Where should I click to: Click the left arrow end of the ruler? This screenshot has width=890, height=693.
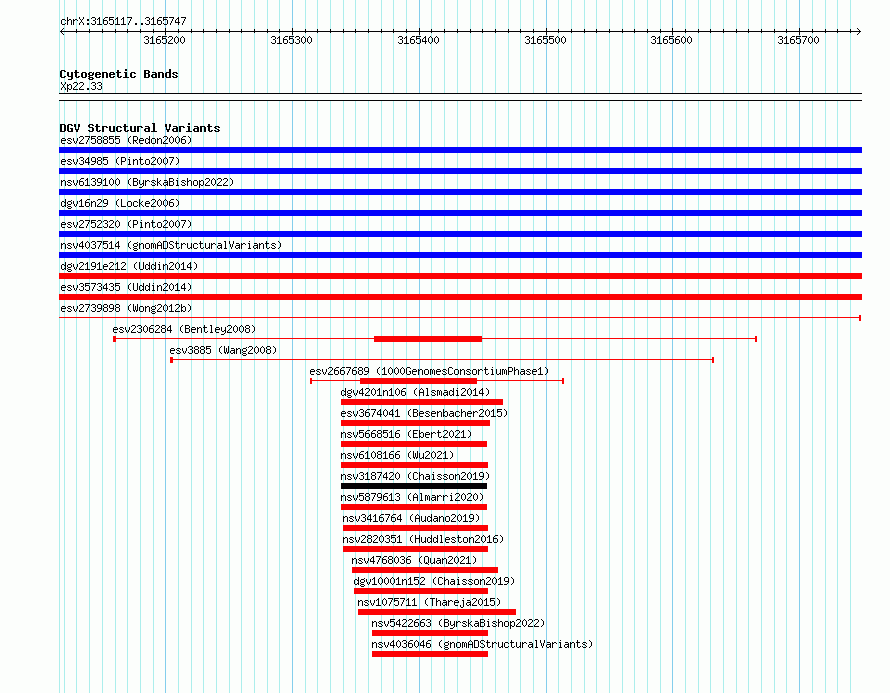pyautogui.click(x=62, y=31)
